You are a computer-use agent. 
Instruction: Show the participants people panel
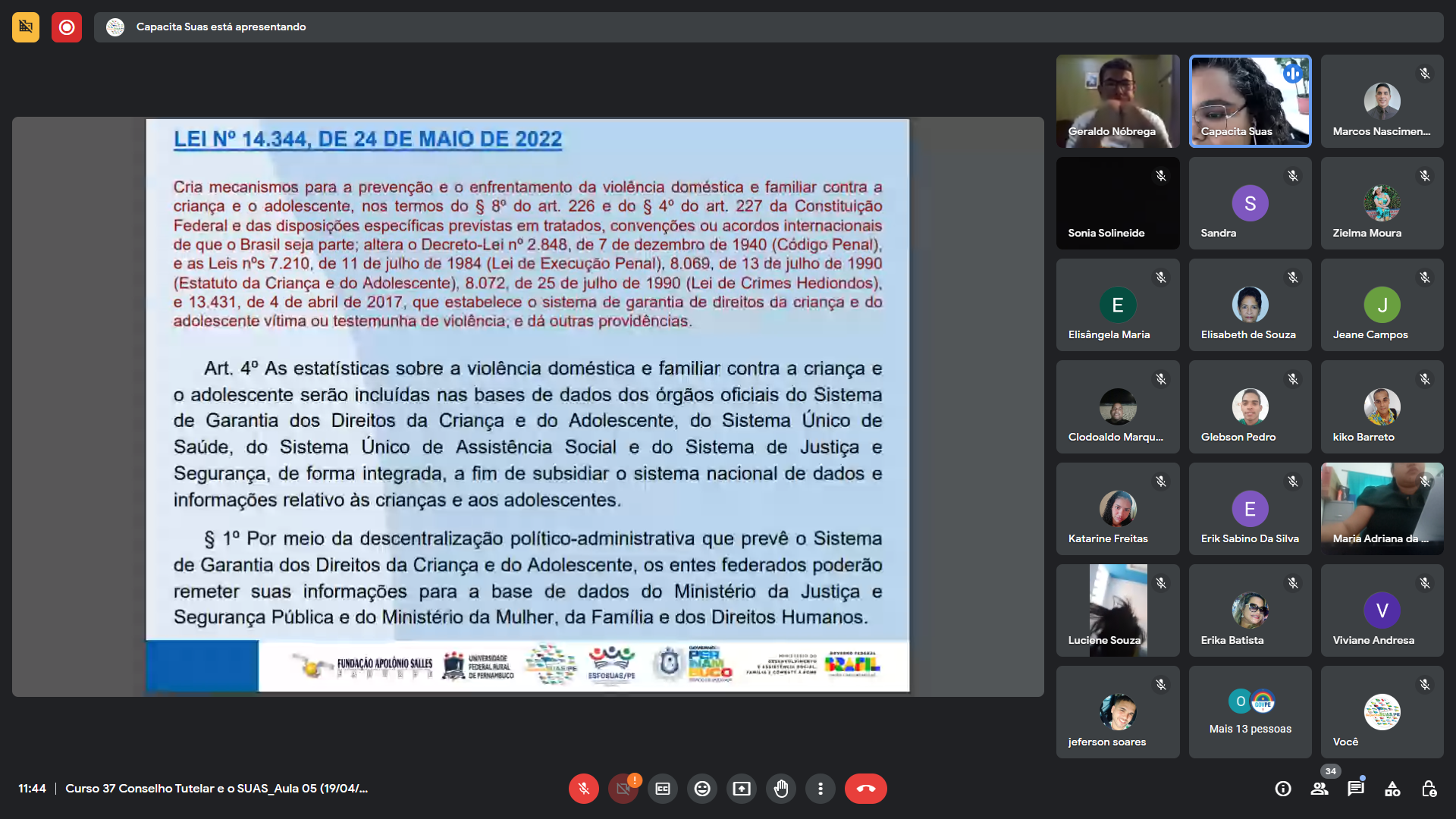pyautogui.click(x=1319, y=789)
